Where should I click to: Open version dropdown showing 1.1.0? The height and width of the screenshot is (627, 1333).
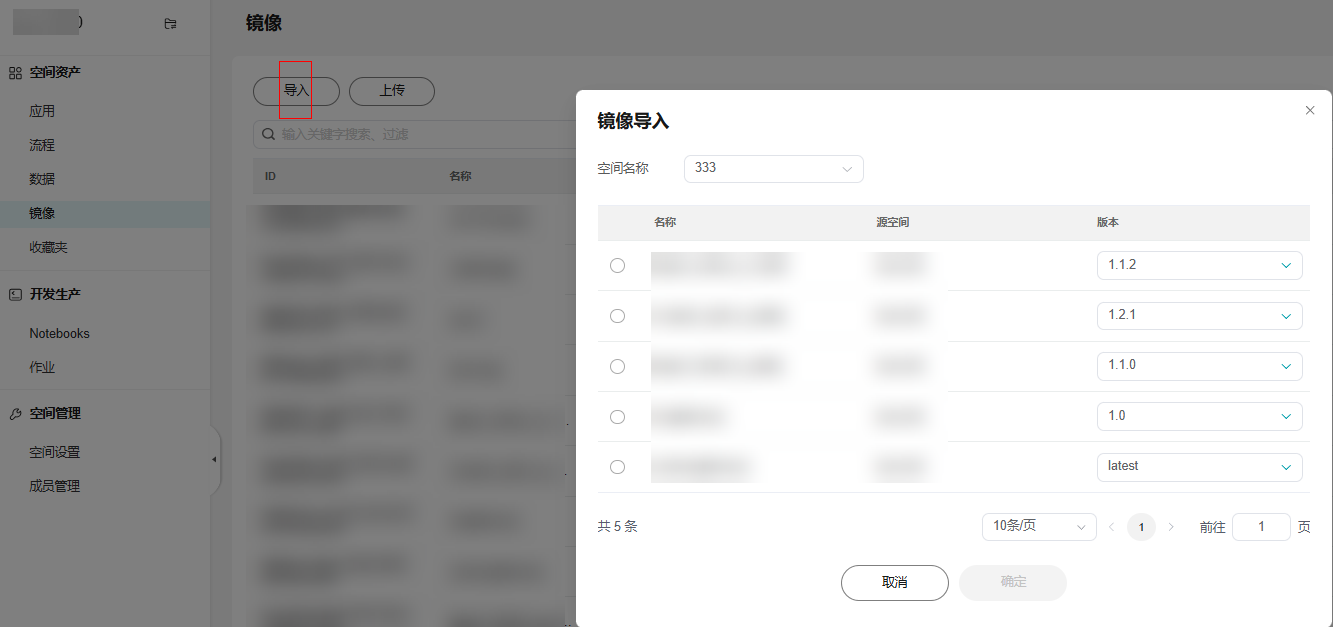pyautogui.click(x=1199, y=366)
